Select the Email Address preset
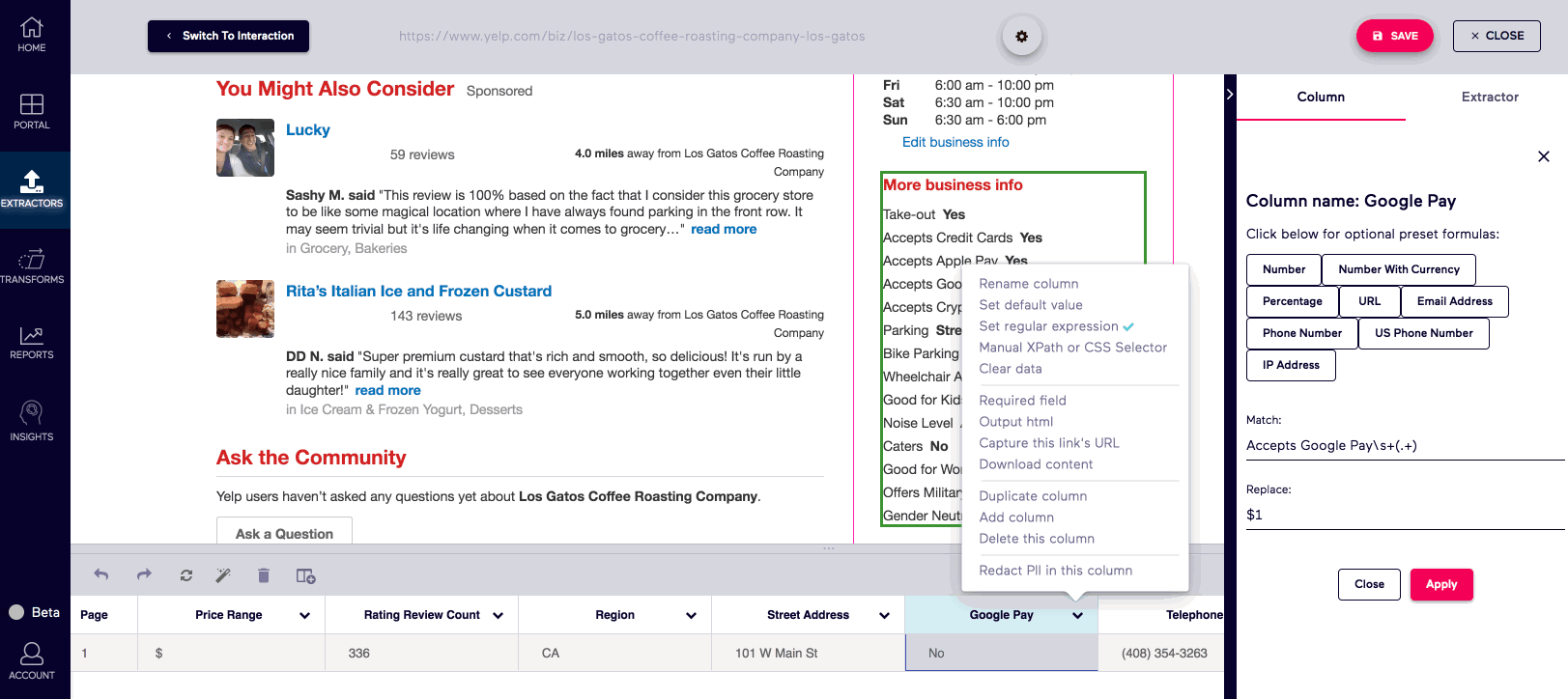Screen dimensions: 1568x699 click(x=1455, y=301)
